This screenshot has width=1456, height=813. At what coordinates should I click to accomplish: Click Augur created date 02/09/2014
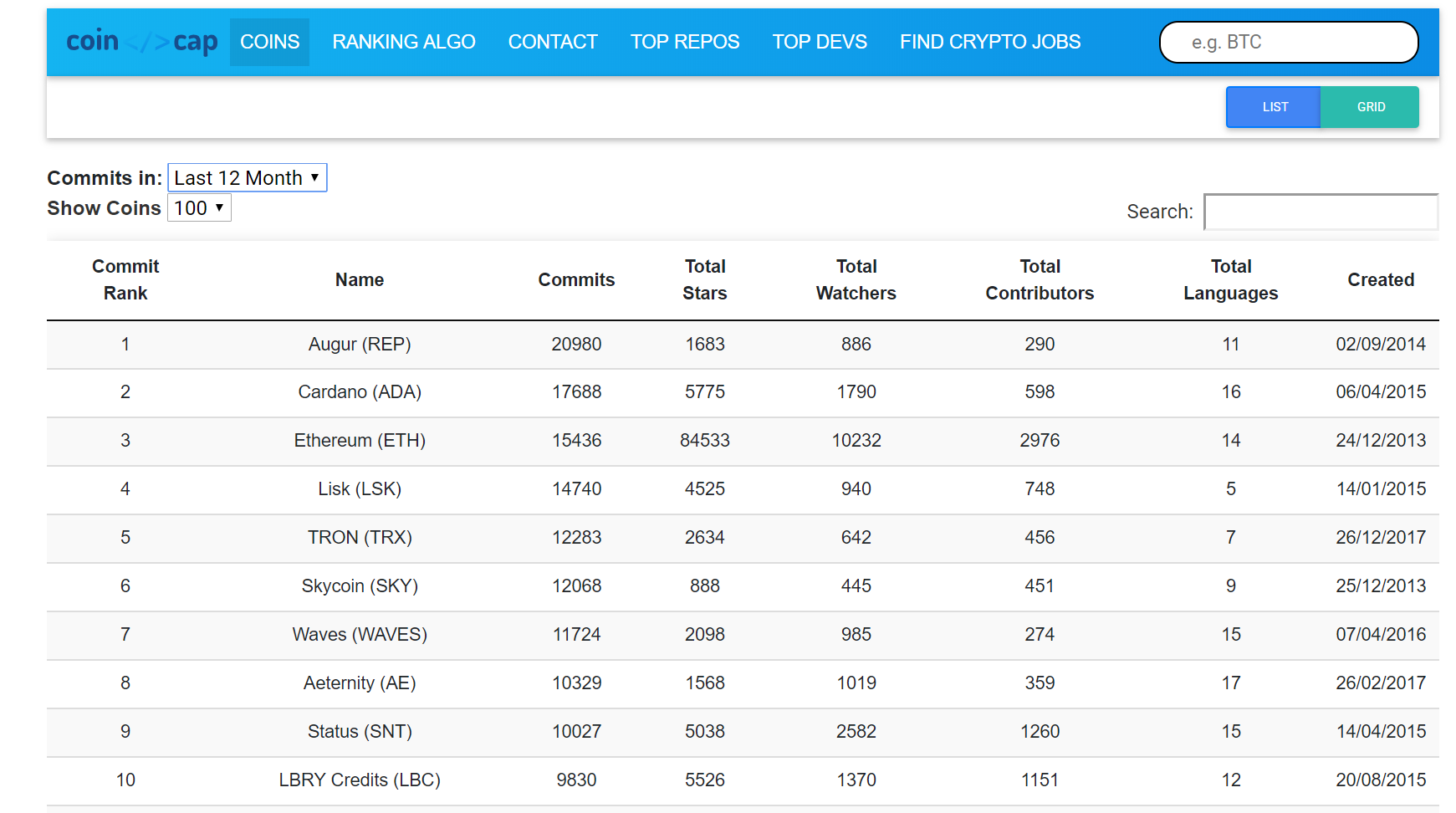tap(1381, 345)
